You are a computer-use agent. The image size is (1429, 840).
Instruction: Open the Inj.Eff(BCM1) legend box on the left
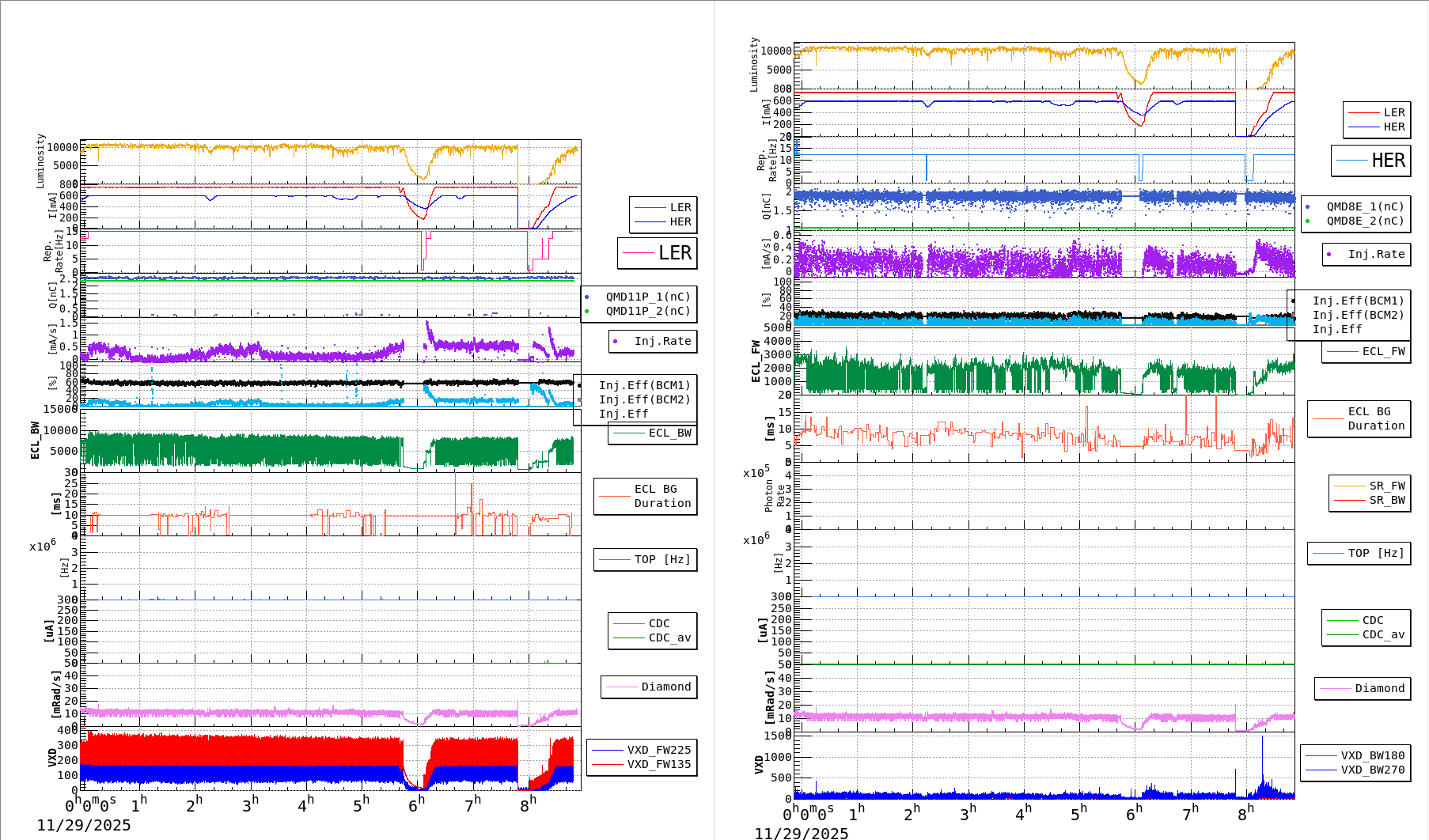645,387
